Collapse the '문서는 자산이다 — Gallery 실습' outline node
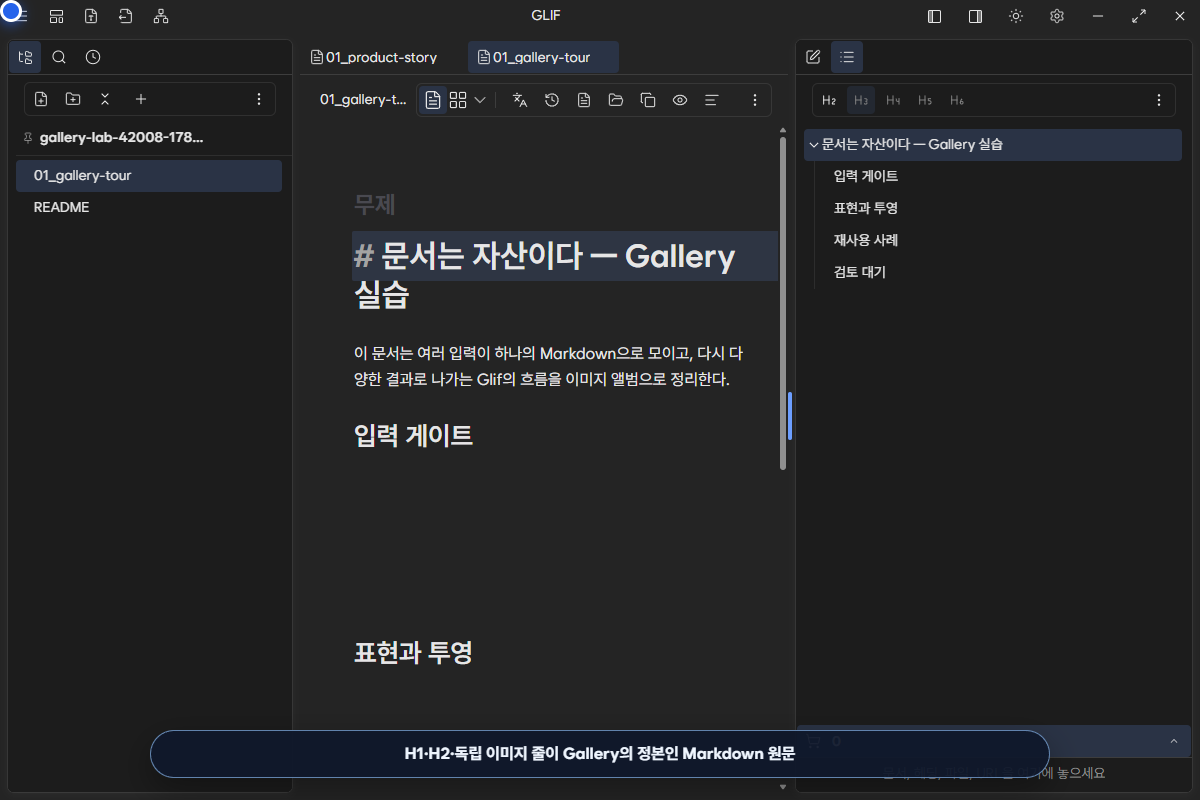1200x800 pixels. tap(814, 144)
